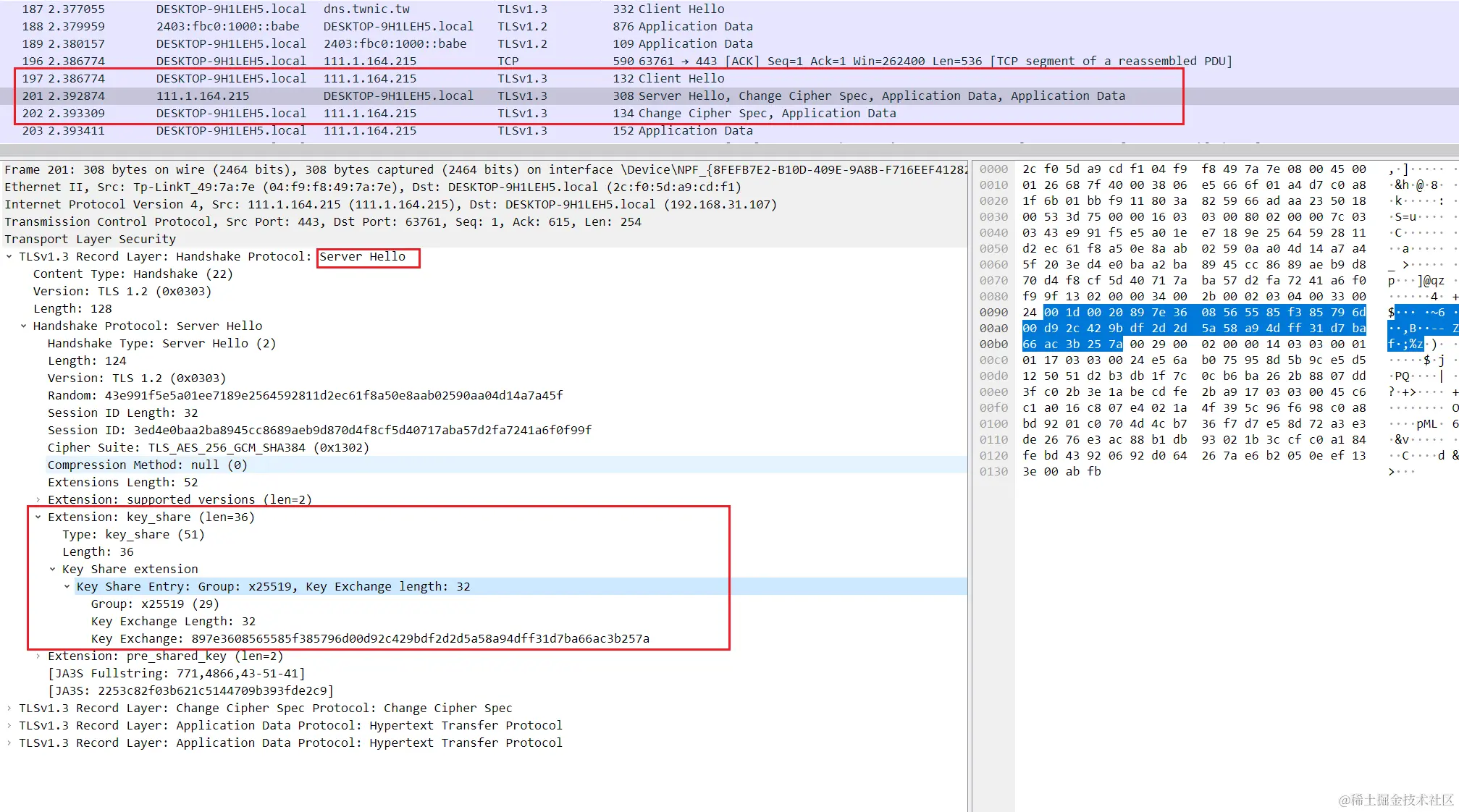
Task: Expand the Change Cipher Spec record layer
Action: 9,709
